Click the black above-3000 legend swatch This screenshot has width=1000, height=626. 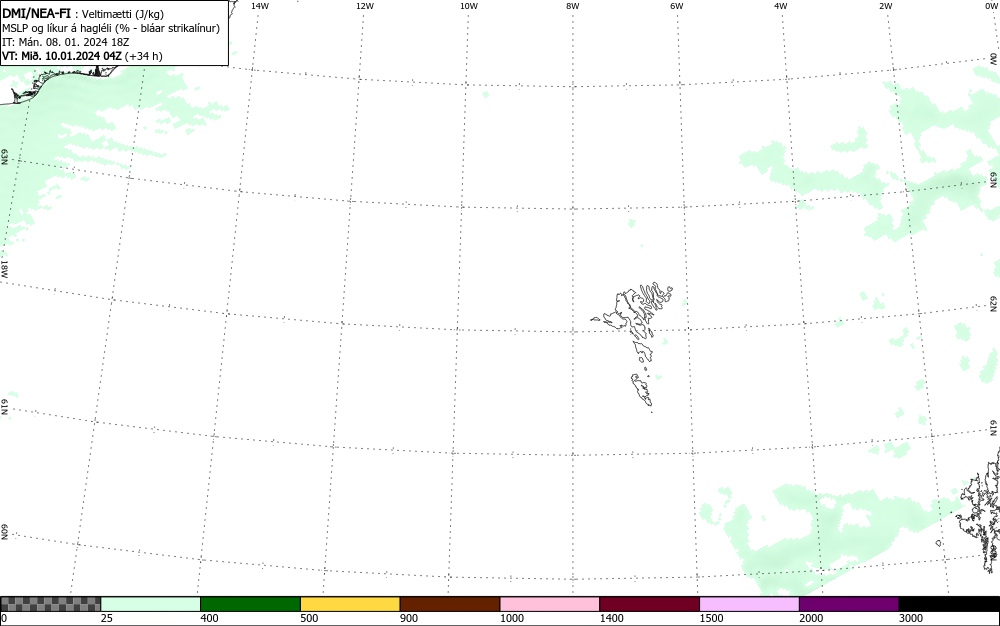(949, 604)
